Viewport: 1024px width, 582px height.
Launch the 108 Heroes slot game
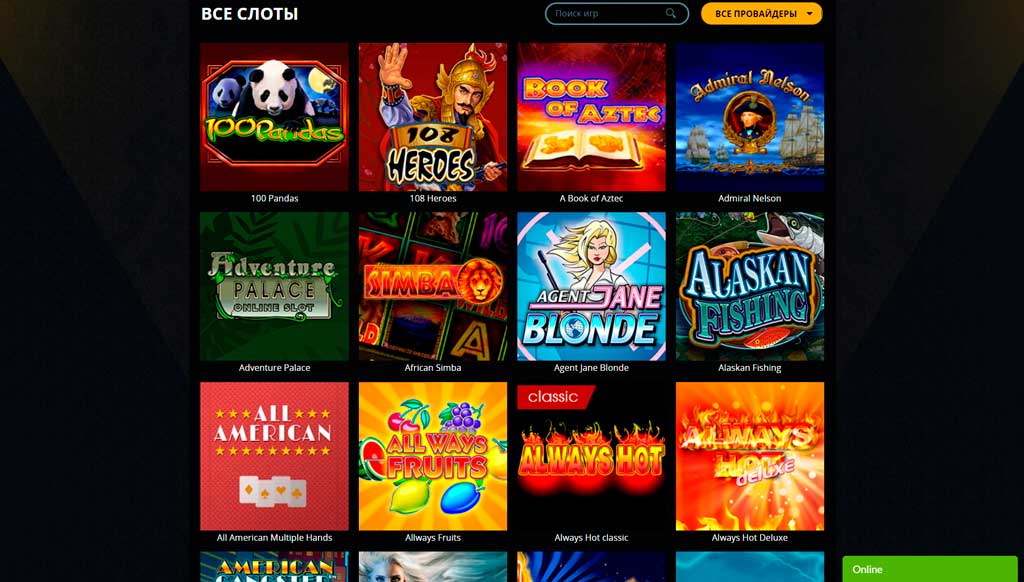(x=433, y=117)
